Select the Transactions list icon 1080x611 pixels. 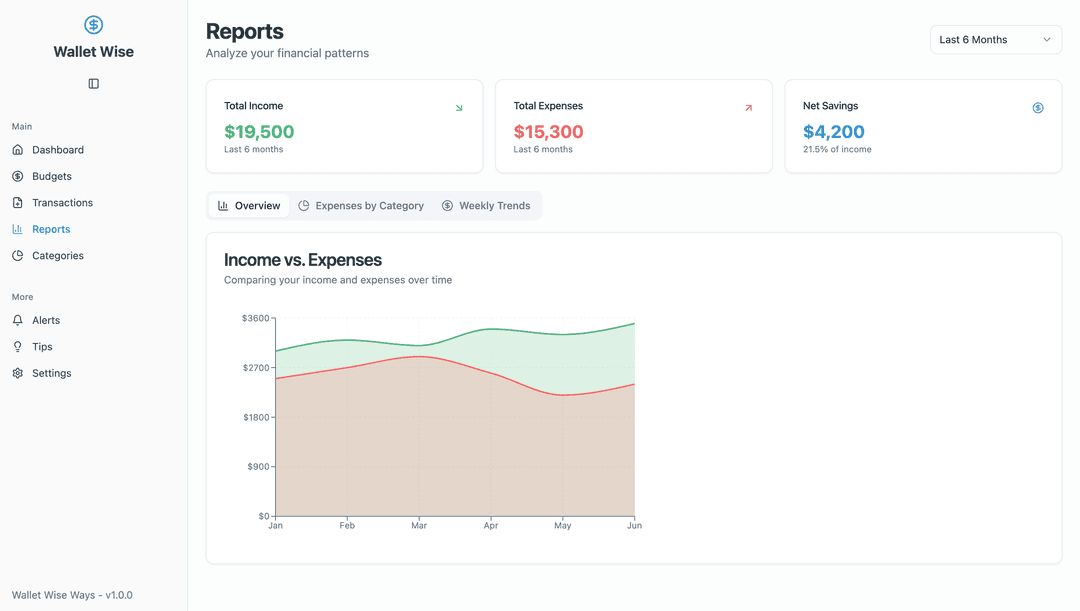[17, 202]
